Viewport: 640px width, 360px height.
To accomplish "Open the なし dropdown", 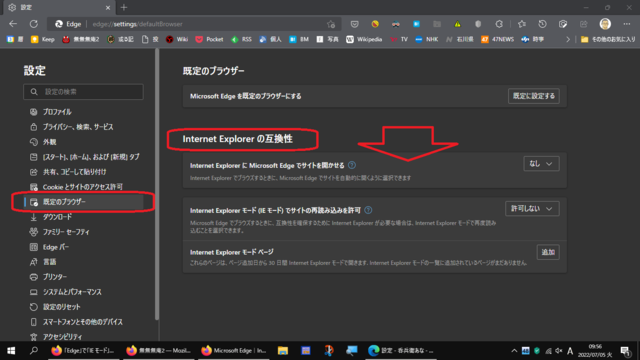I will click(x=541, y=164).
